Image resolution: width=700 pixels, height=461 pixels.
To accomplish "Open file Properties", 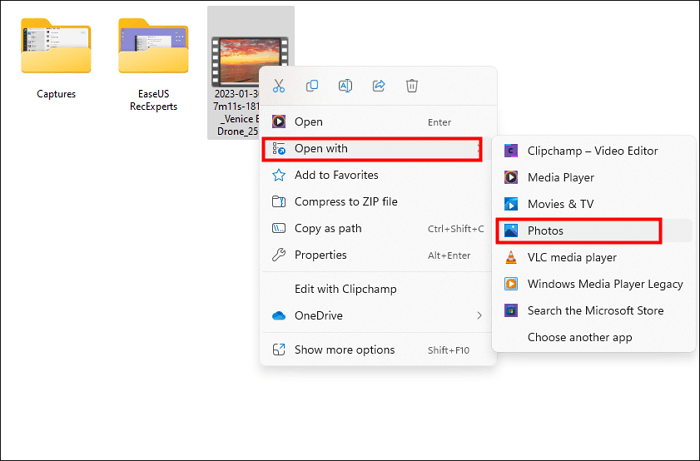I will (x=378, y=255).
